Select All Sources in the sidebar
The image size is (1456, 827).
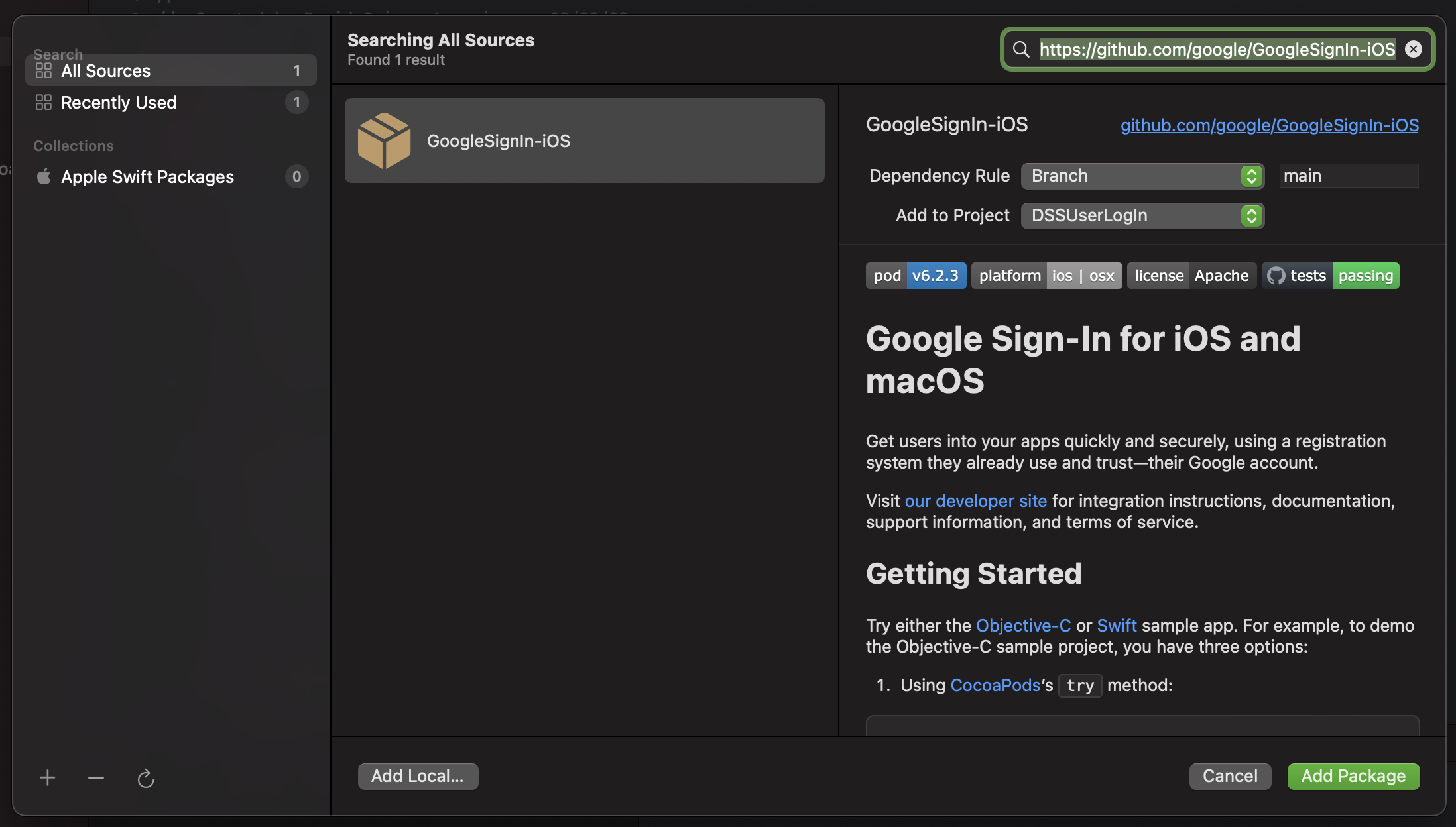coord(171,70)
